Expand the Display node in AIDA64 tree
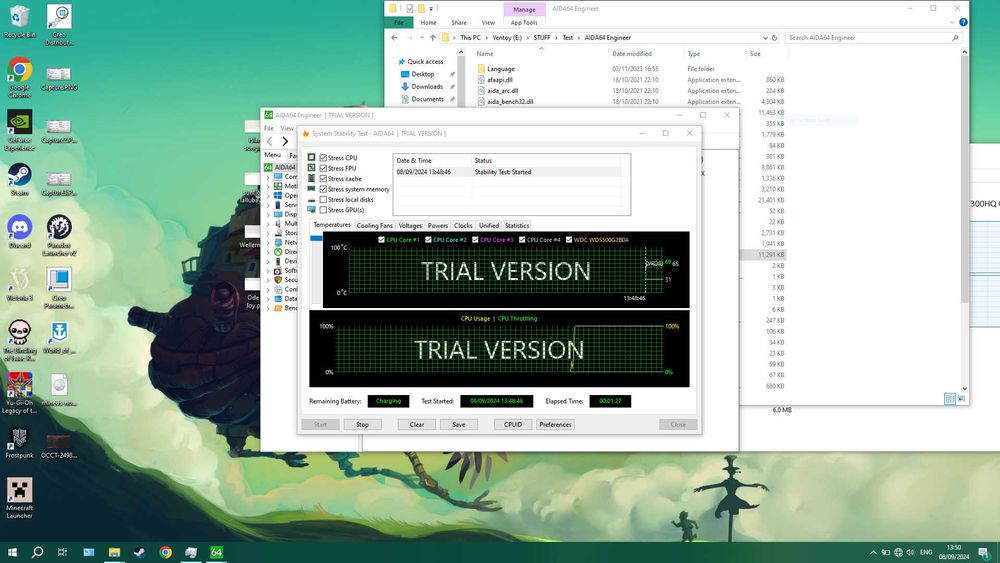The width and height of the screenshot is (1000, 563). tap(268, 214)
